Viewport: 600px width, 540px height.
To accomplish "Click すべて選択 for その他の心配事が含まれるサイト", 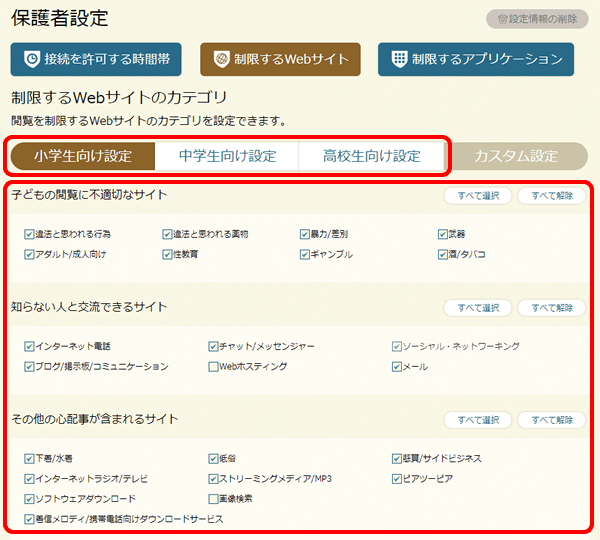I will 478,420.
